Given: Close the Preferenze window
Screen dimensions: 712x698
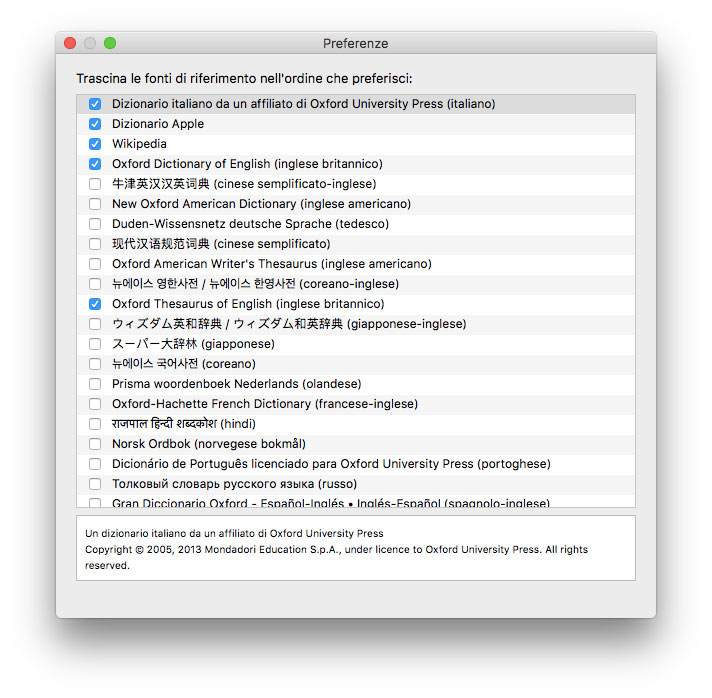Looking at the screenshot, I should point(70,43).
